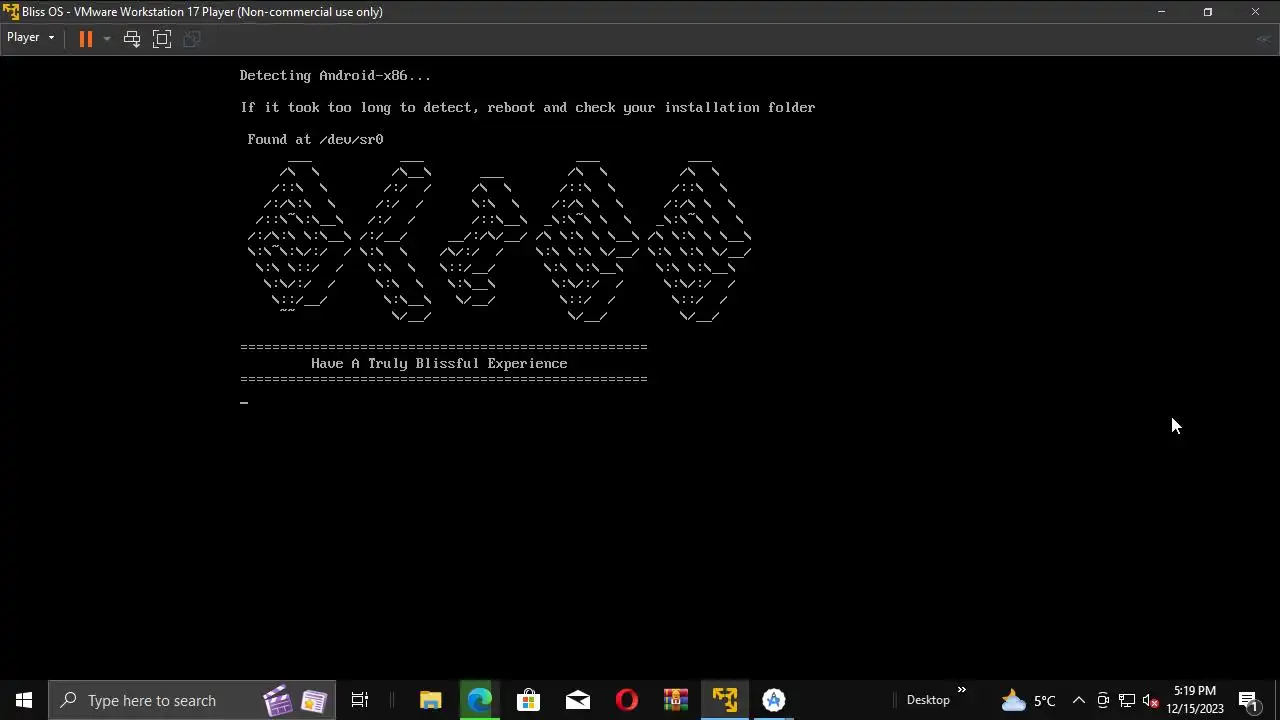Open Microsoft Edge from taskbar

click(x=479, y=700)
